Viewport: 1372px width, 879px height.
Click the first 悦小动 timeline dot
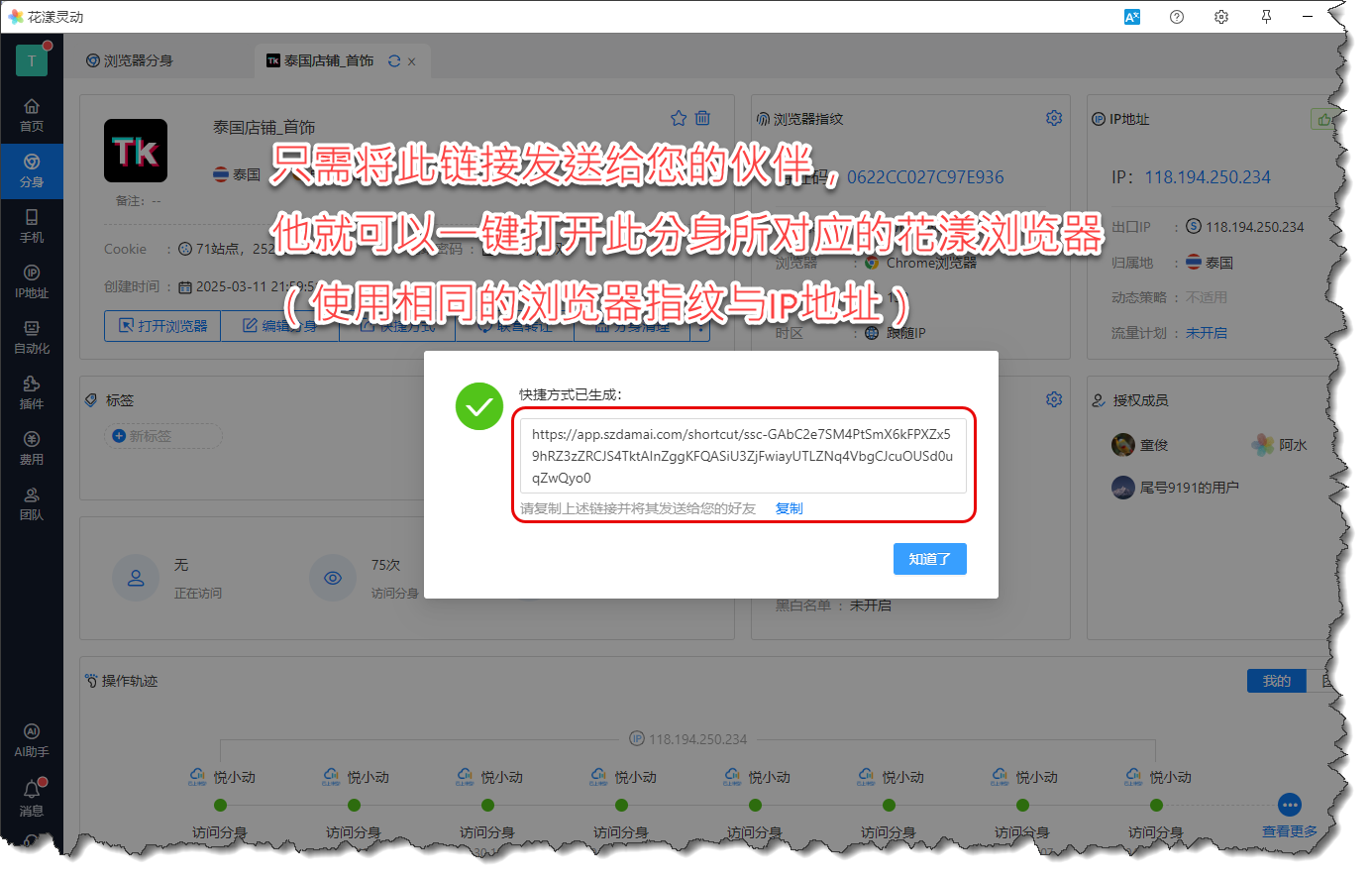(x=220, y=805)
